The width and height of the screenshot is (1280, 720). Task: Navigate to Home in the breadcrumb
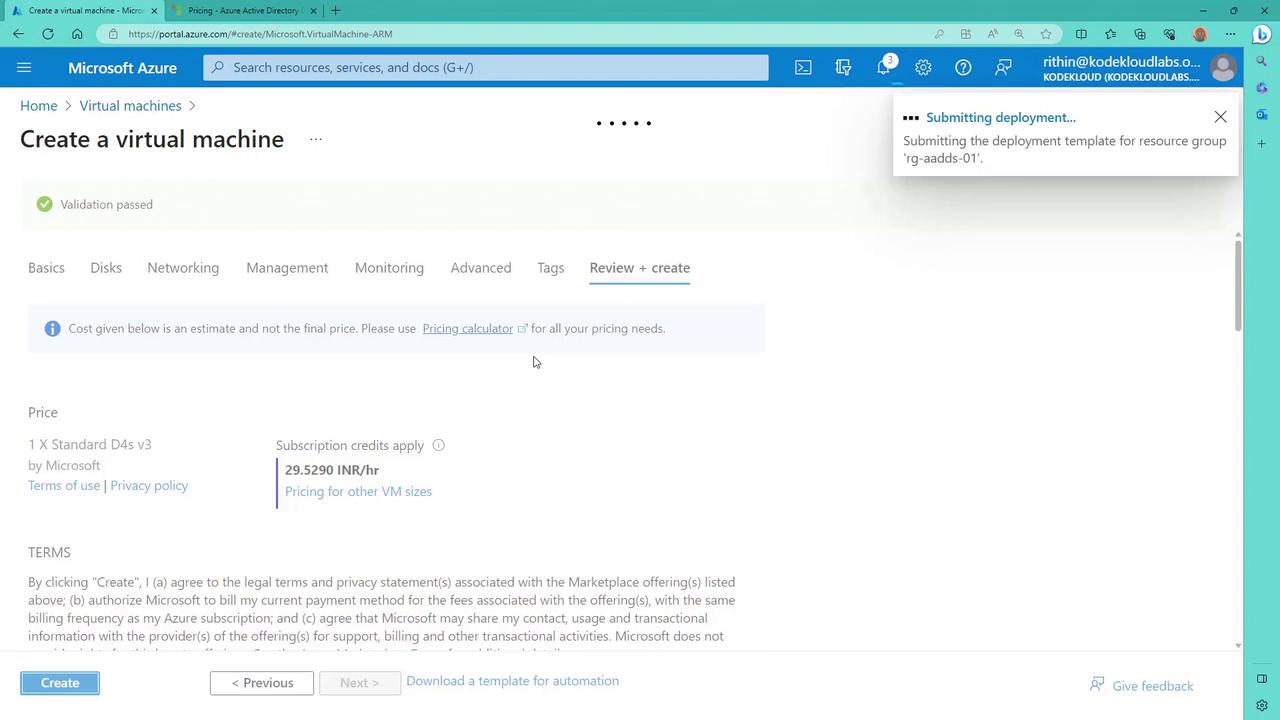38,105
